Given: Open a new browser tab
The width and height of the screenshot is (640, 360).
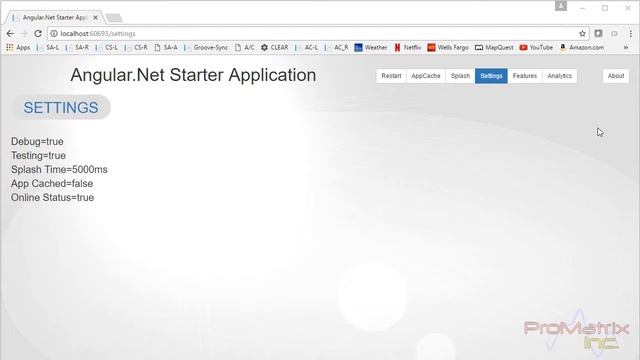Looking at the screenshot, I should point(114,18).
